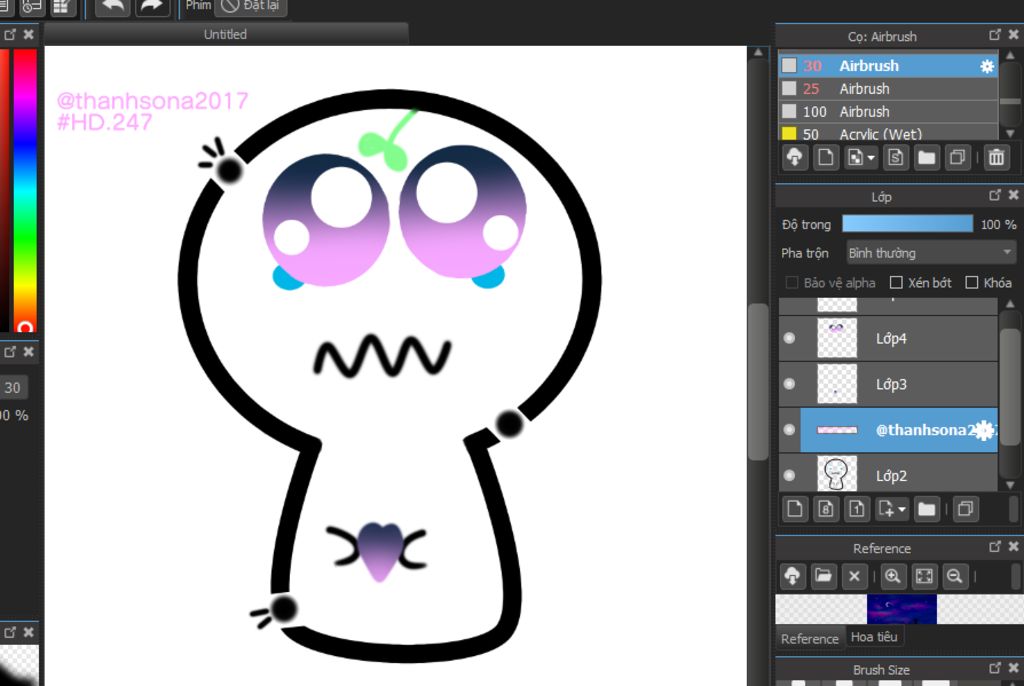This screenshot has height=686, width=1024.
Task: Select the Lớp2 layer
Action: coord(888,474)
